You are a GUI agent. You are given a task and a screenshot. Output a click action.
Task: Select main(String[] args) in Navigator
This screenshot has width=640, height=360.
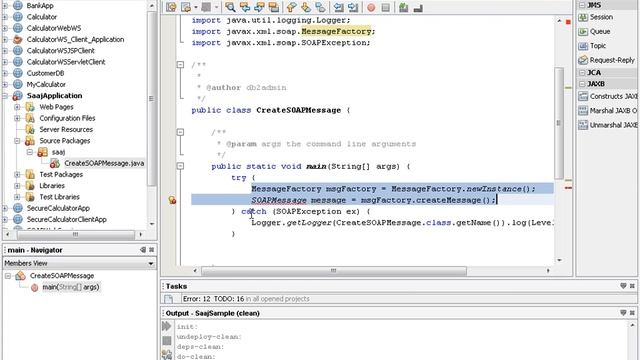71,287
